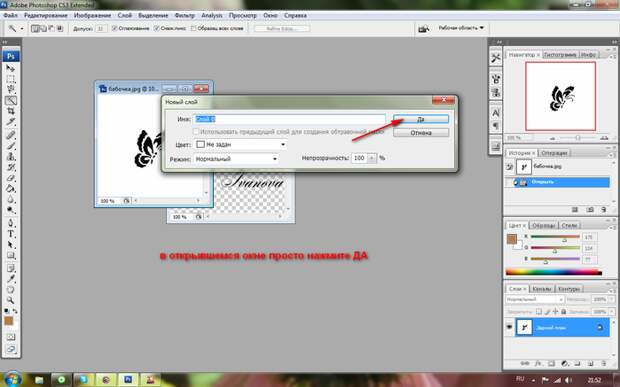620x387 pixels.
Task: Click the layer name input field
Action: tap(289, 119)
